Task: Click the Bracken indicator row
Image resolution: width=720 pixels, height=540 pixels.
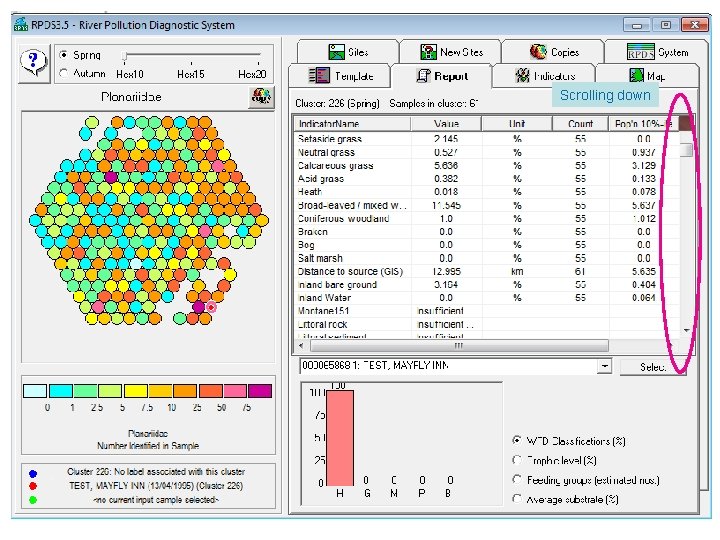Action: pyautogui.click(x=487, y=231)
